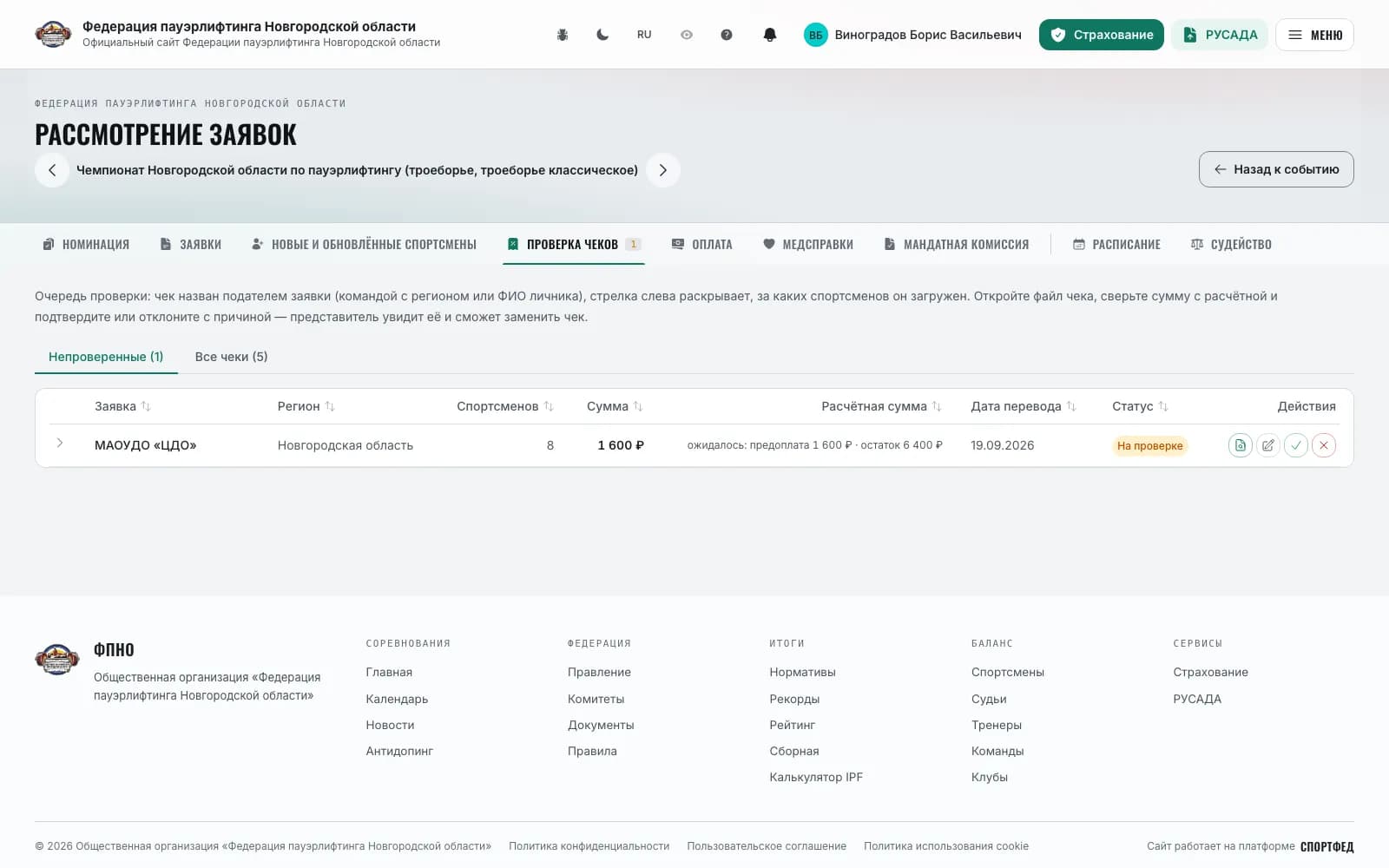1389x868 pixels.
Task: Edit the МАОУДО «ЦДО» receipt entry
Action: click(1268, 445)
